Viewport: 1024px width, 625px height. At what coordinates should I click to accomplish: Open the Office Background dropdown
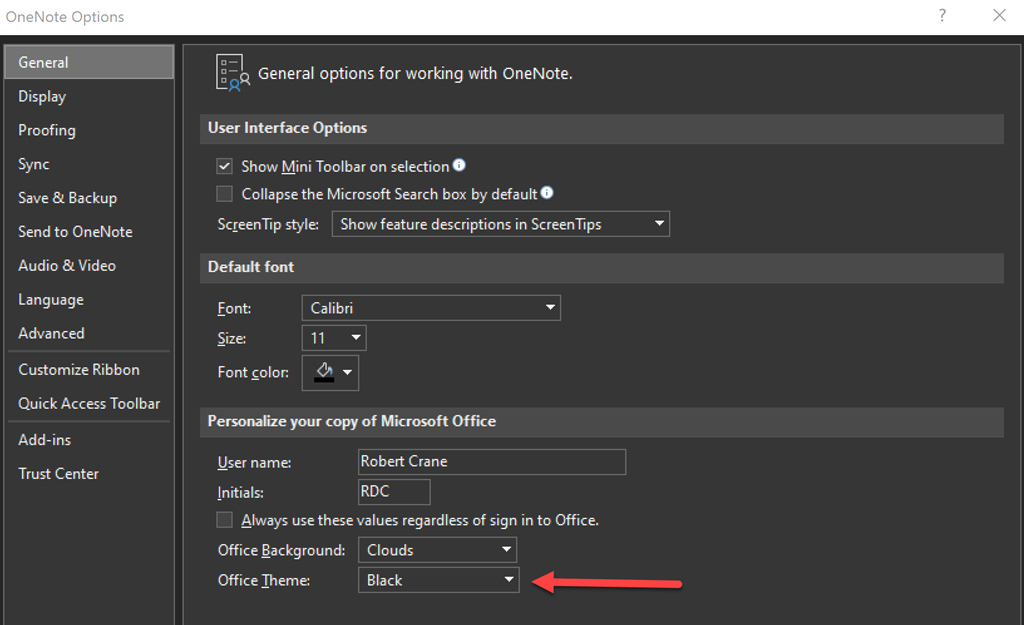point(437,550)
